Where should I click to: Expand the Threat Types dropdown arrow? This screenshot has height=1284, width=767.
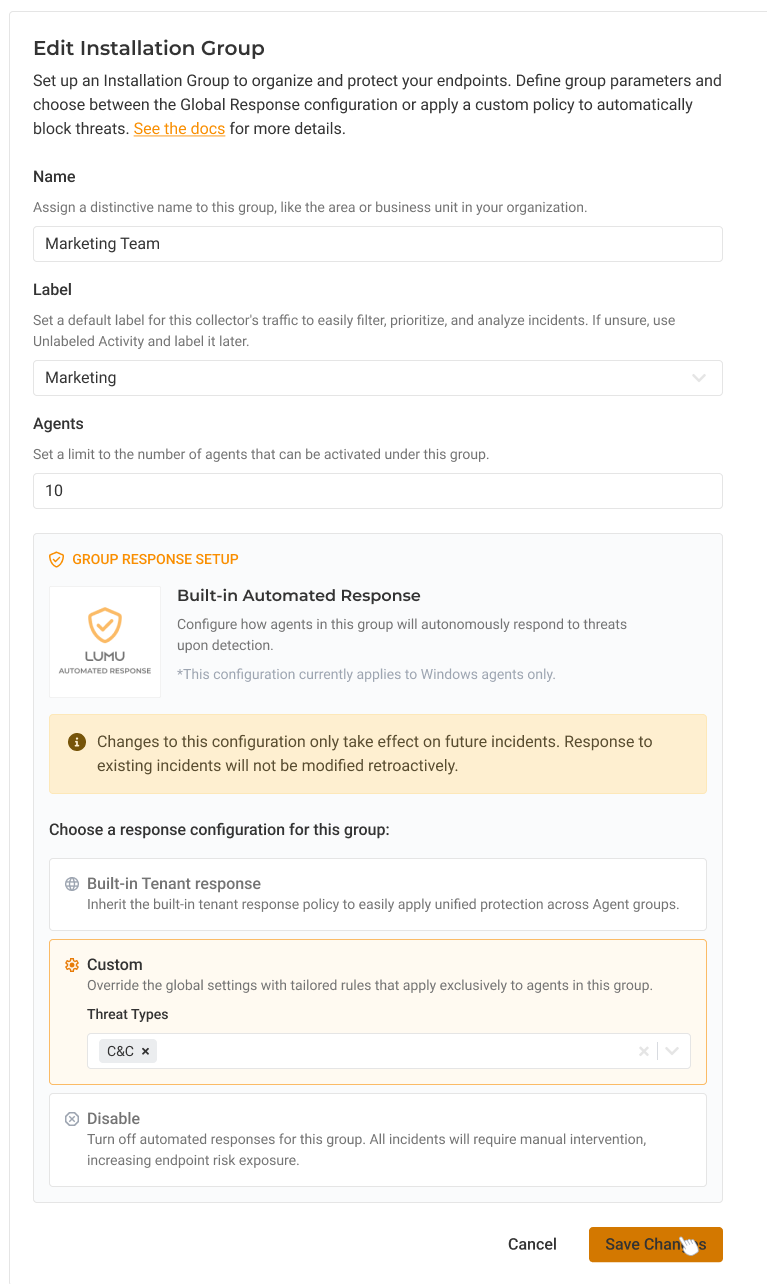672,1051
